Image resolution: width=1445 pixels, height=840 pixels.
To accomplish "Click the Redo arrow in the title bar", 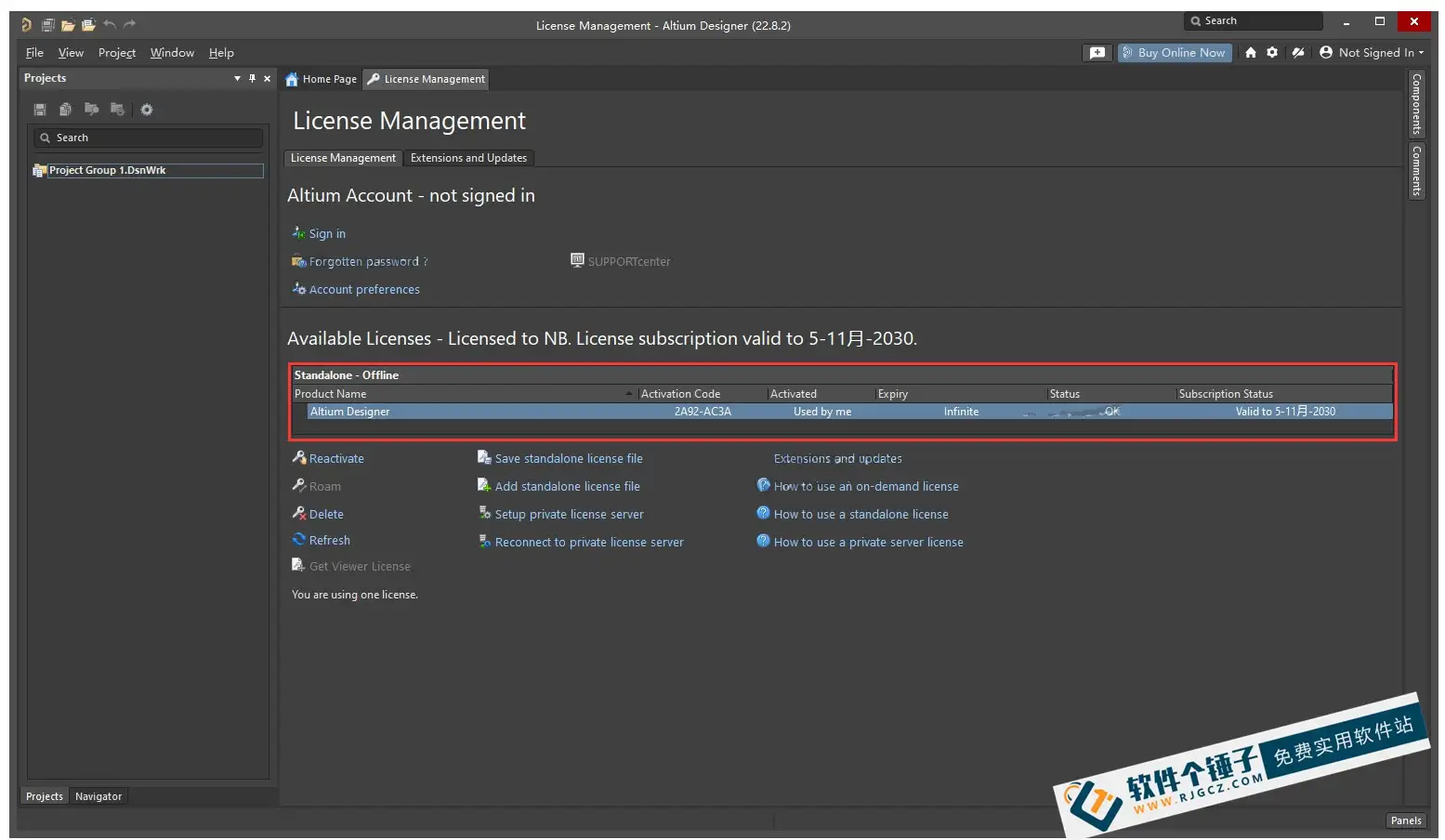I will [129, 24].
